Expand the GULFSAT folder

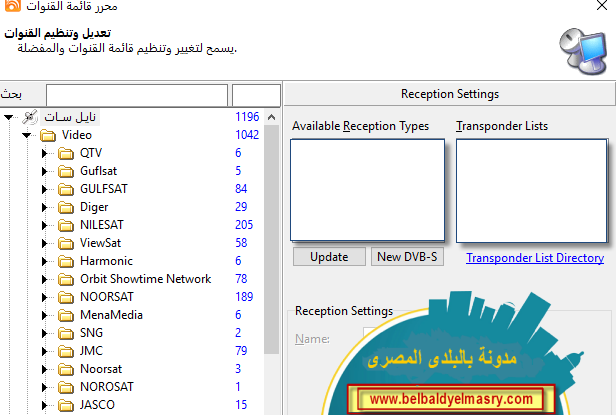pyautogui.click(x=44, y=189)
